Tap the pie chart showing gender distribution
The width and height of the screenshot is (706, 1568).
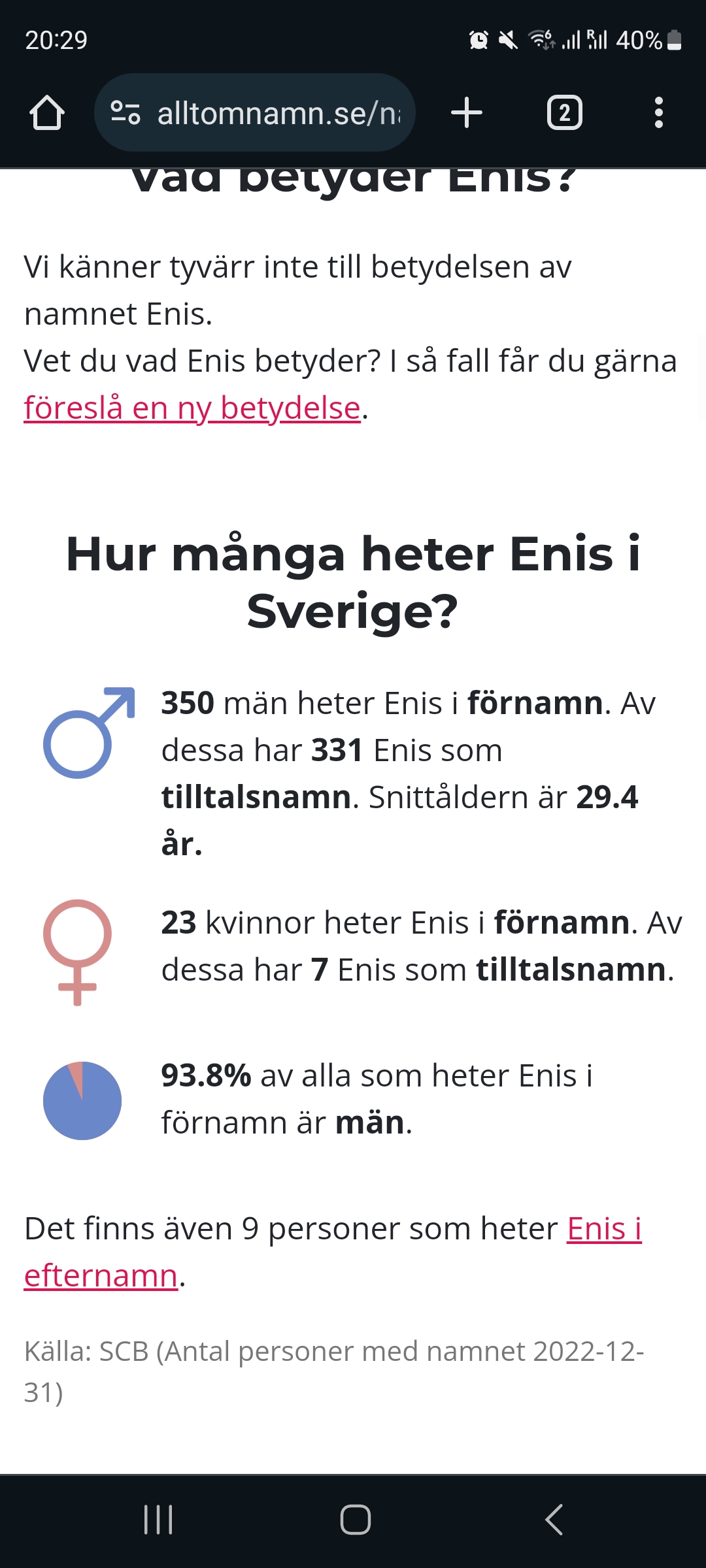81,1101
